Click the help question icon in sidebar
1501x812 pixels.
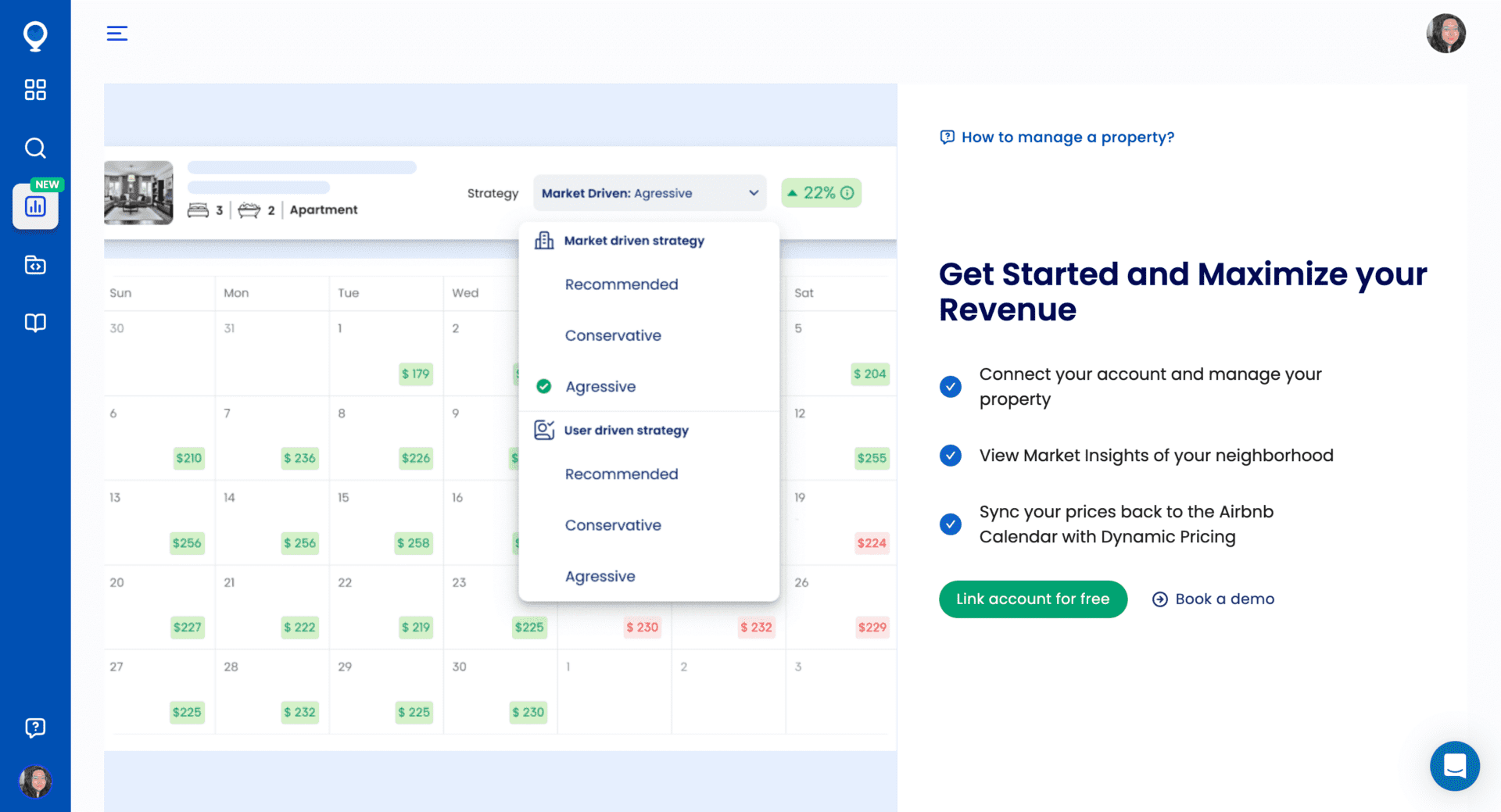pyautogui.click(x=35, y=728)
